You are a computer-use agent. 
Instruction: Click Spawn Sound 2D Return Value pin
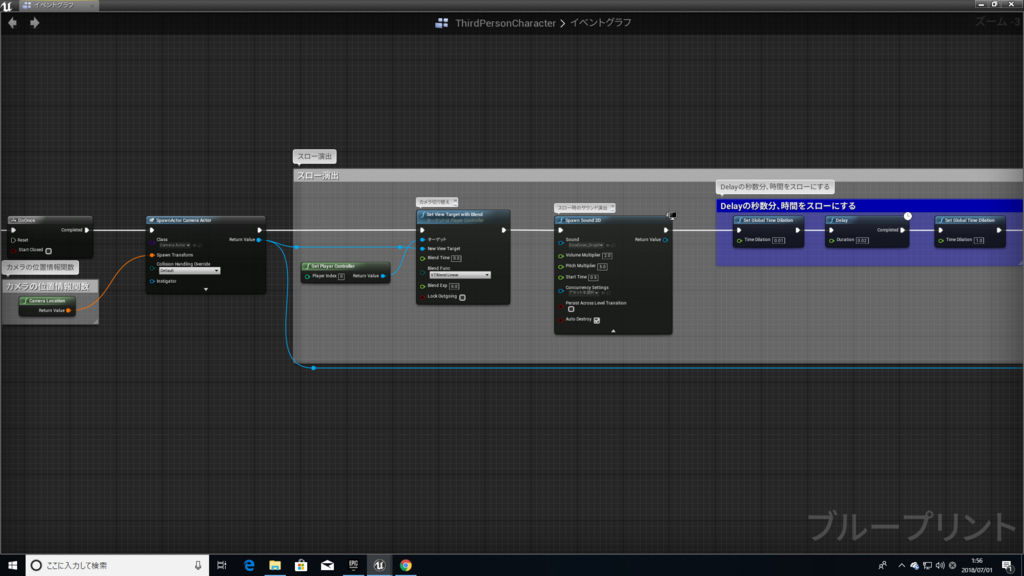tap(665, 240)
